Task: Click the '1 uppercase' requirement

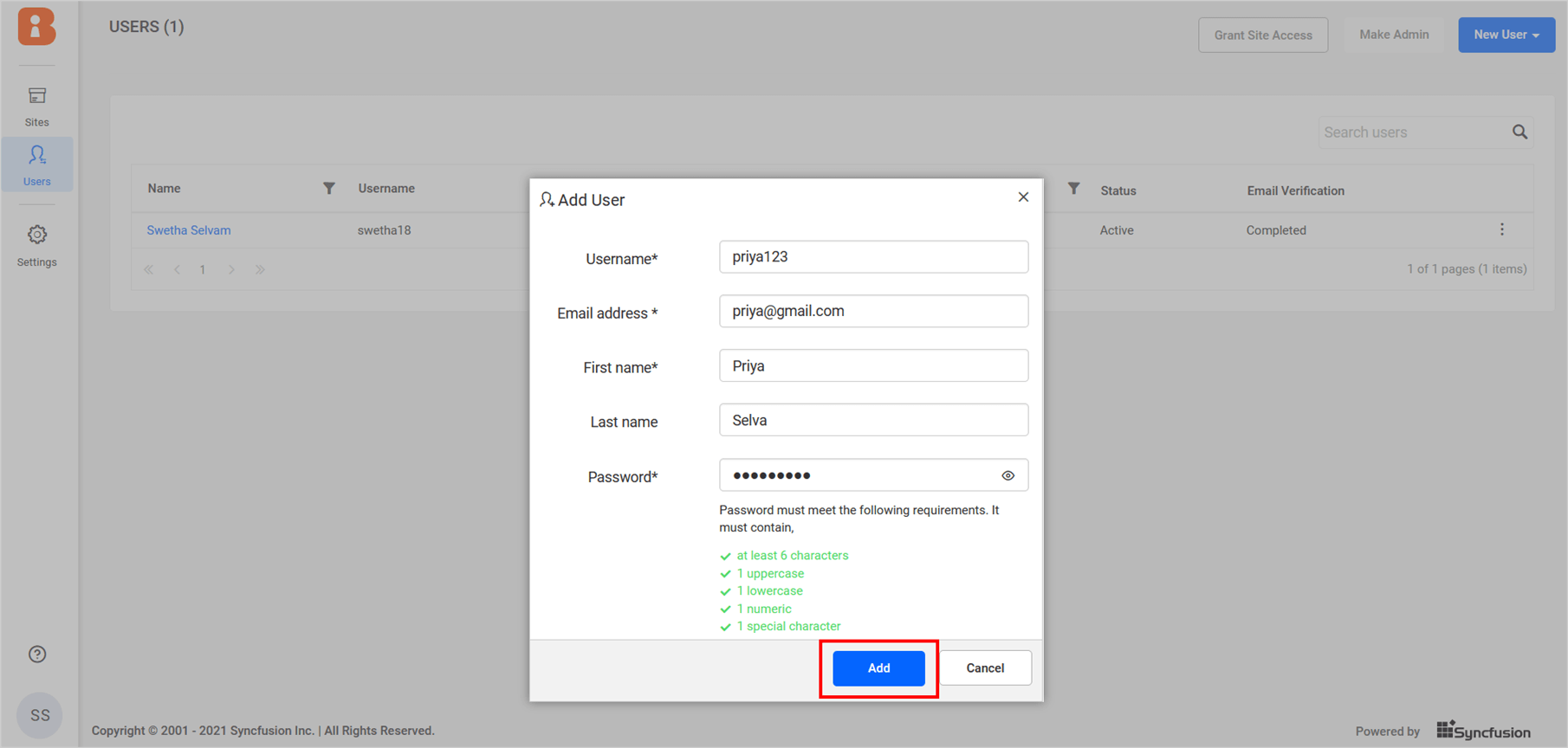Action: (x=770, y=573)
